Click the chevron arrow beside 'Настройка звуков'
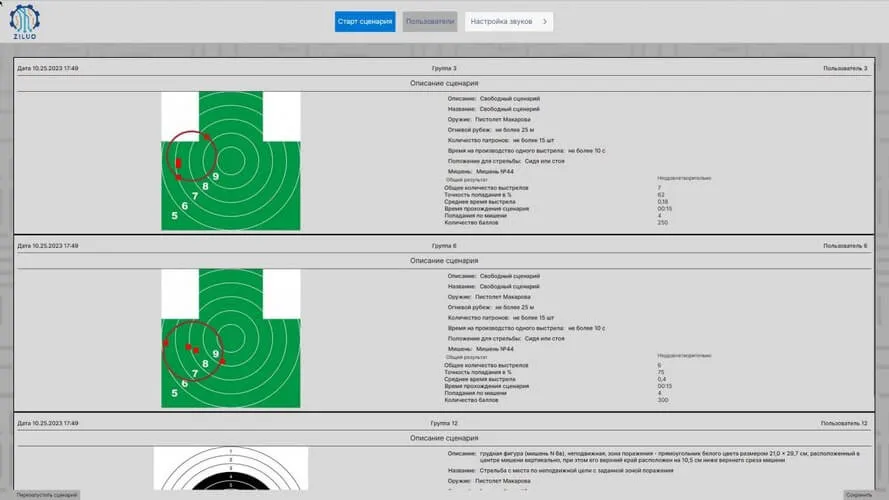Image resolution: width=889 pixels, height=500 pixels. 544,21
